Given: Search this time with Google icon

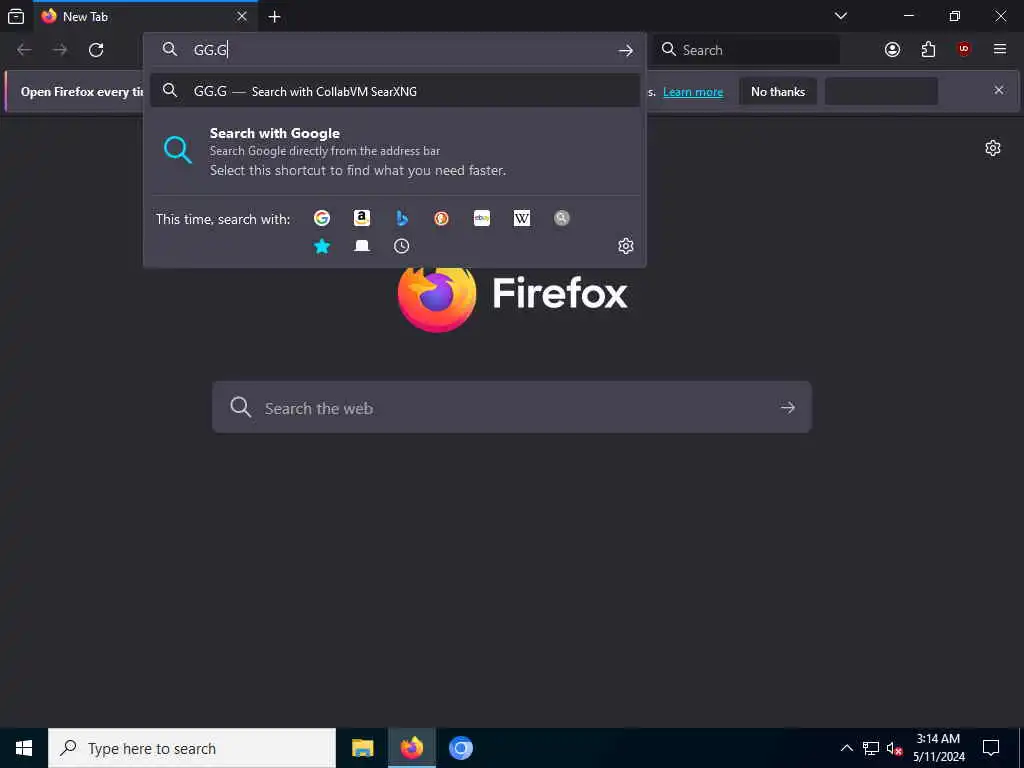Looking at the screenshot, I should (321, 218).
